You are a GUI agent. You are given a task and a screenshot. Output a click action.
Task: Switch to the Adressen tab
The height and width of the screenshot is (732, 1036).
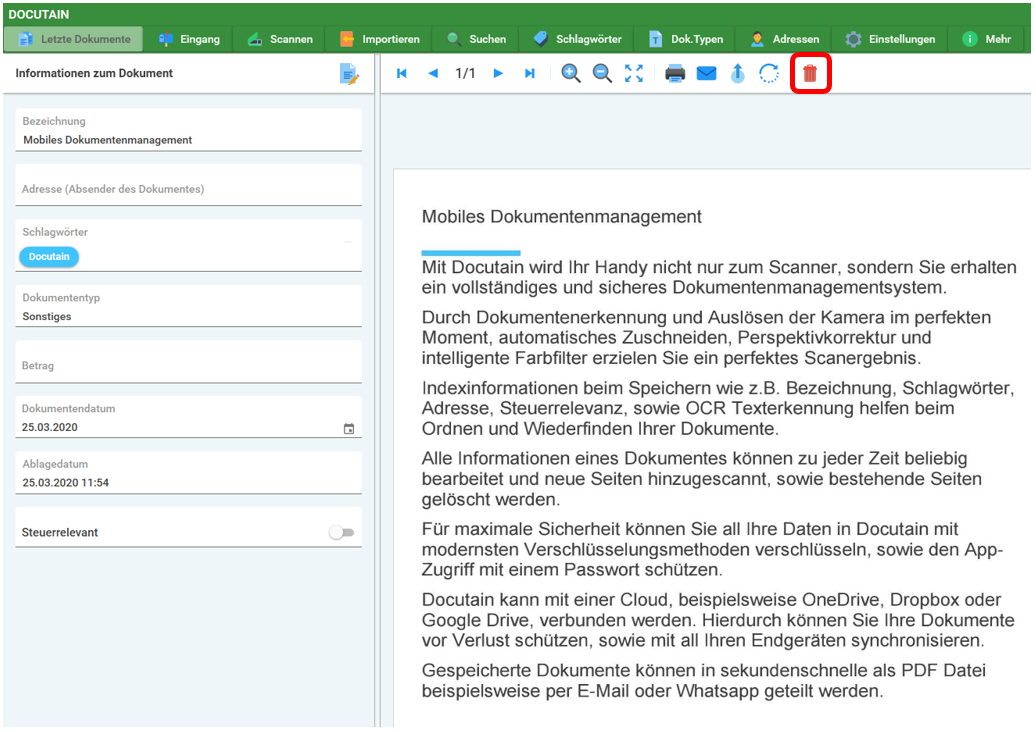click(785, 39)
